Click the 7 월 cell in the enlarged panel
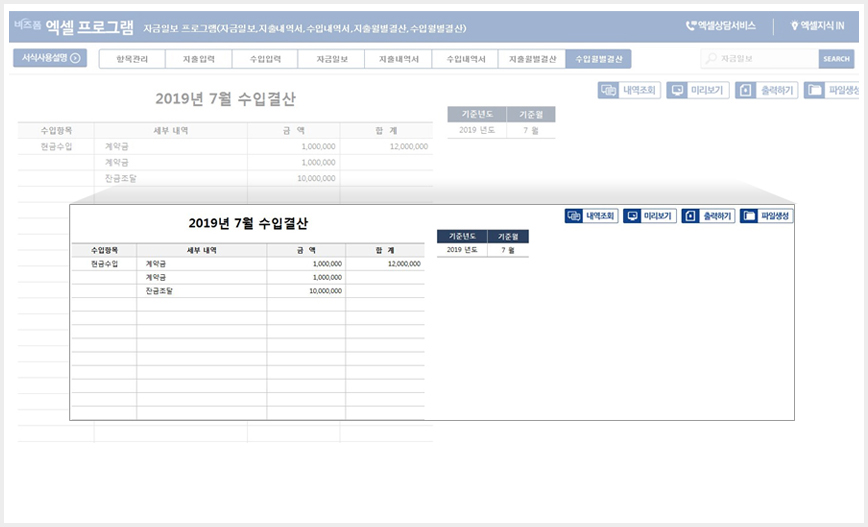The height and width of the screenshot is (527, 868). [508, 250]
